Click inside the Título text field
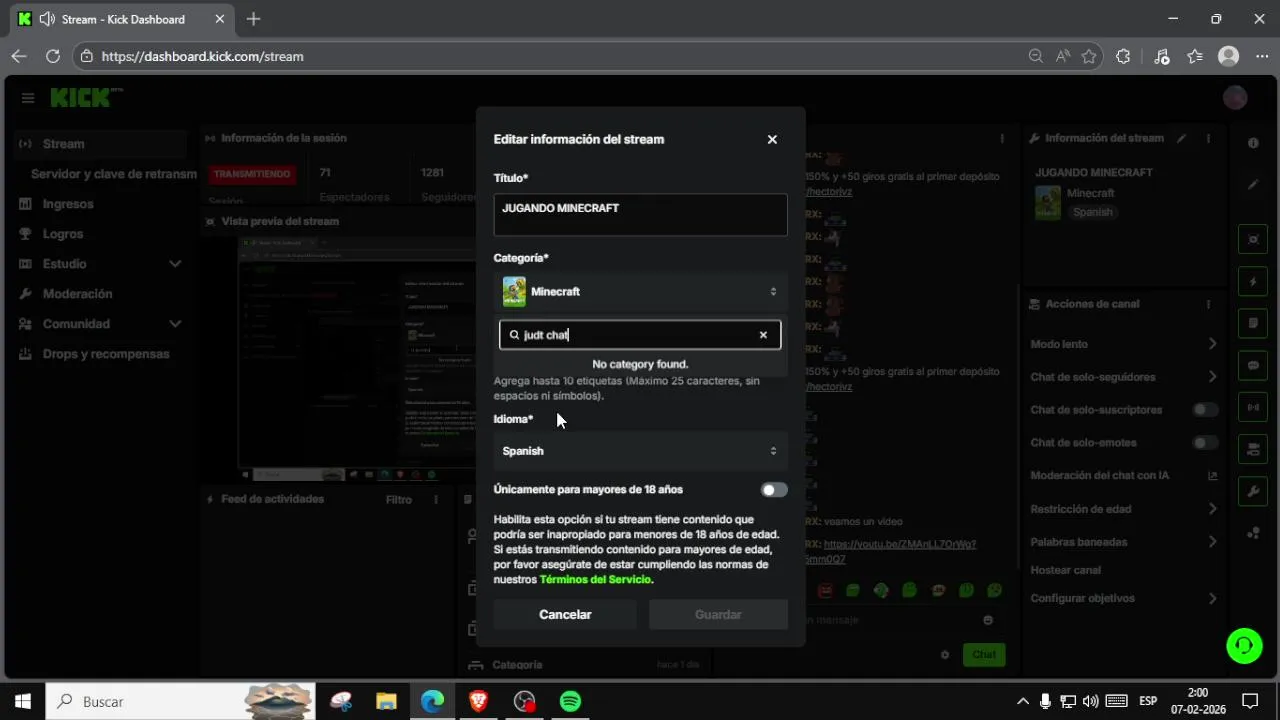The width and height of the screenshot is (1280, 720). pos(640,215)
